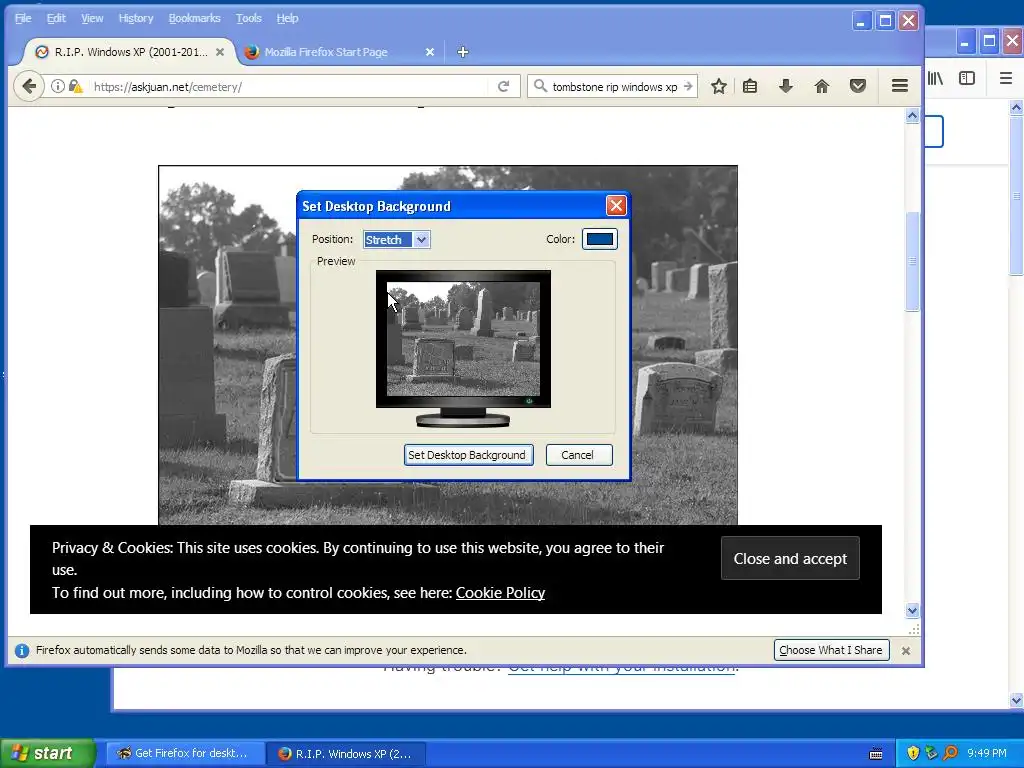Click the keyboard icon on taskbar
This screenshot has width=1024, height=768.
pos(876,754)
